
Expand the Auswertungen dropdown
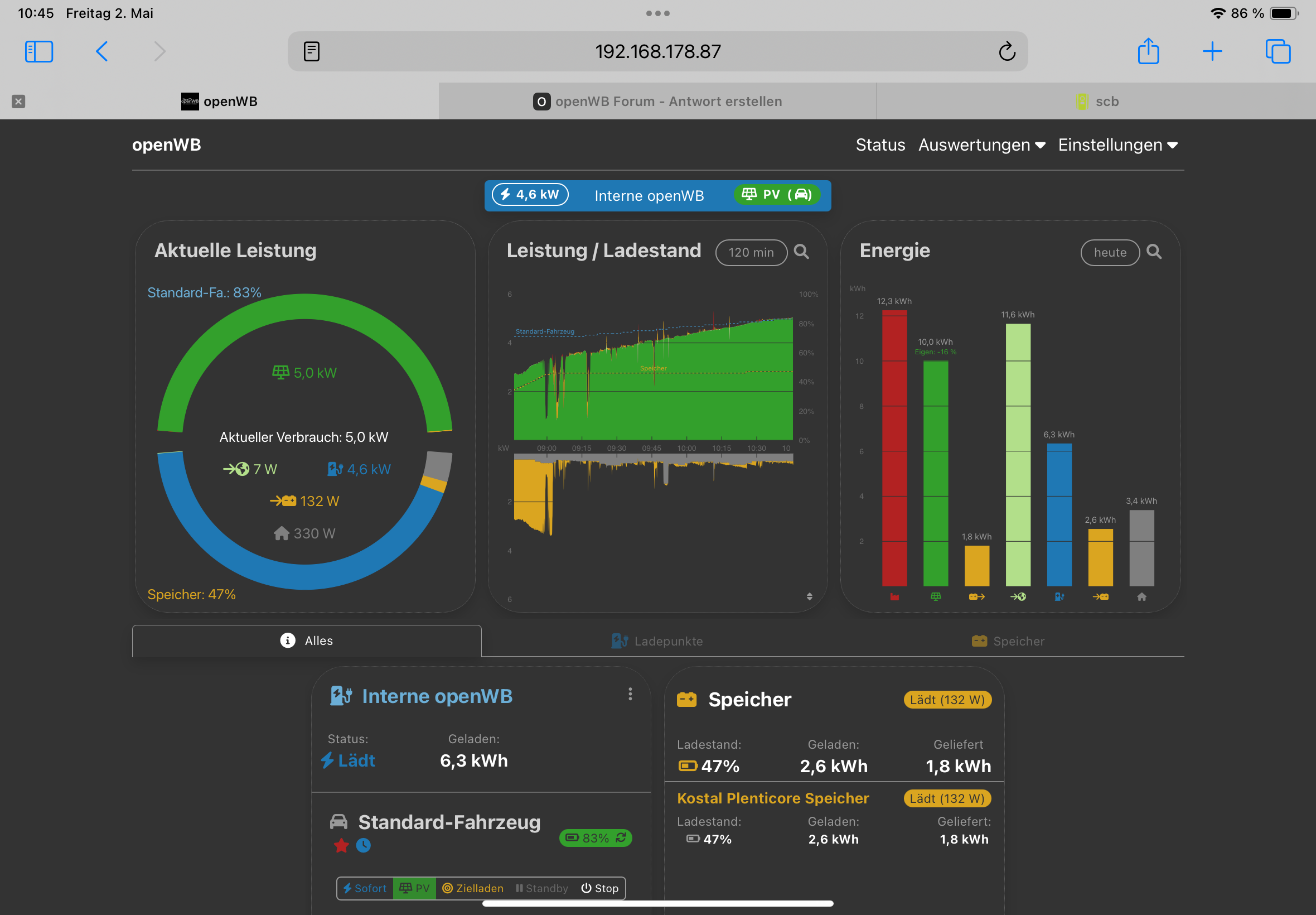(x=981, y=145)
